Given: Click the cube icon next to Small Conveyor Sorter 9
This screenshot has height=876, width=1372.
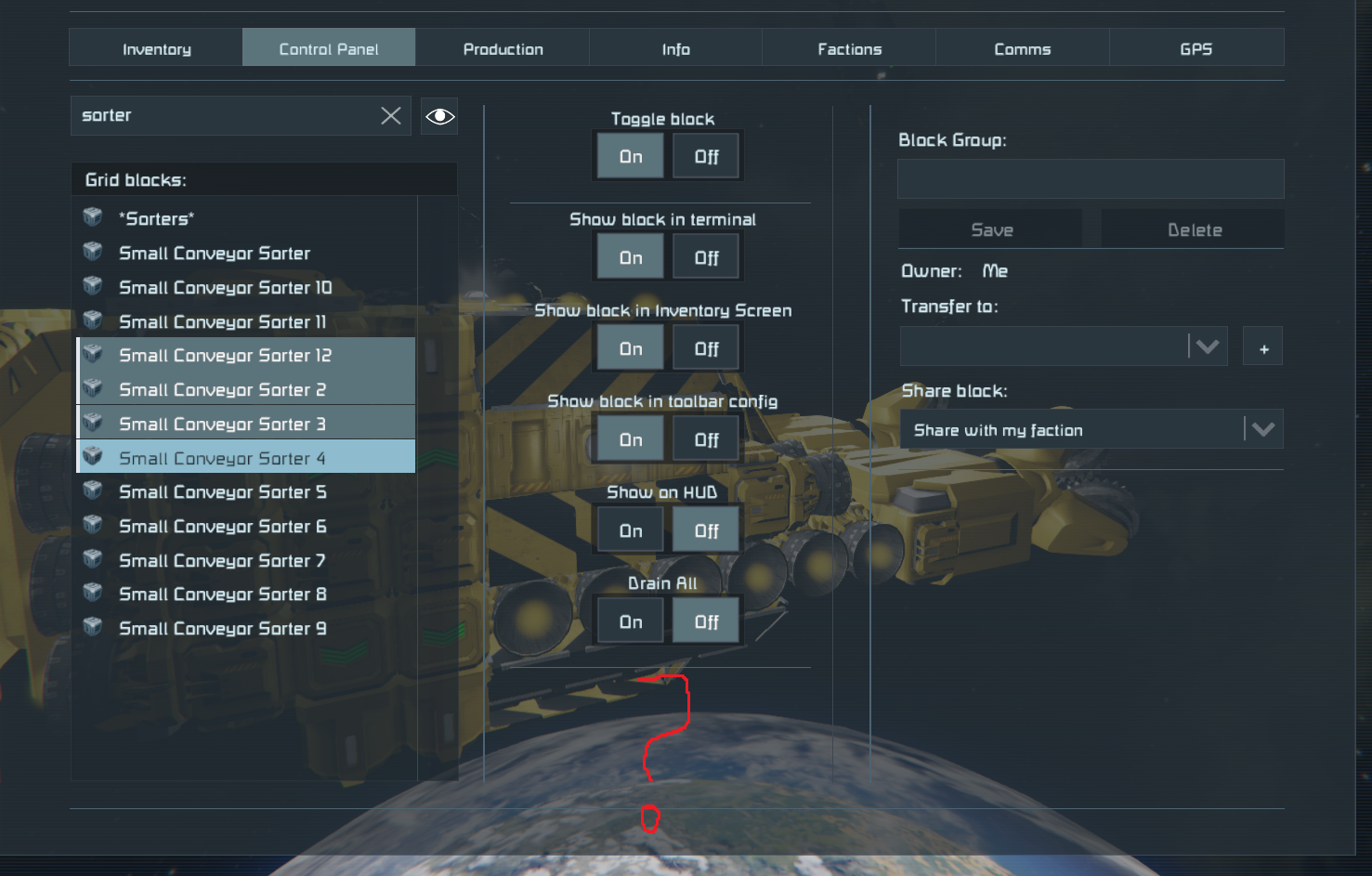Looking at the screenshot, I should coord(93,627).
